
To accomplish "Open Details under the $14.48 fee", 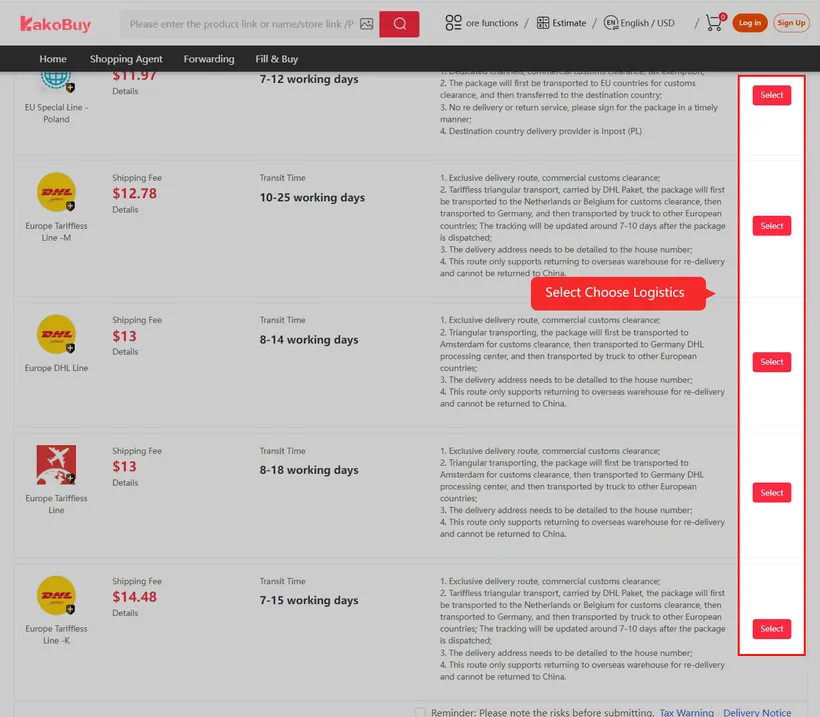I will pos(125,613).
